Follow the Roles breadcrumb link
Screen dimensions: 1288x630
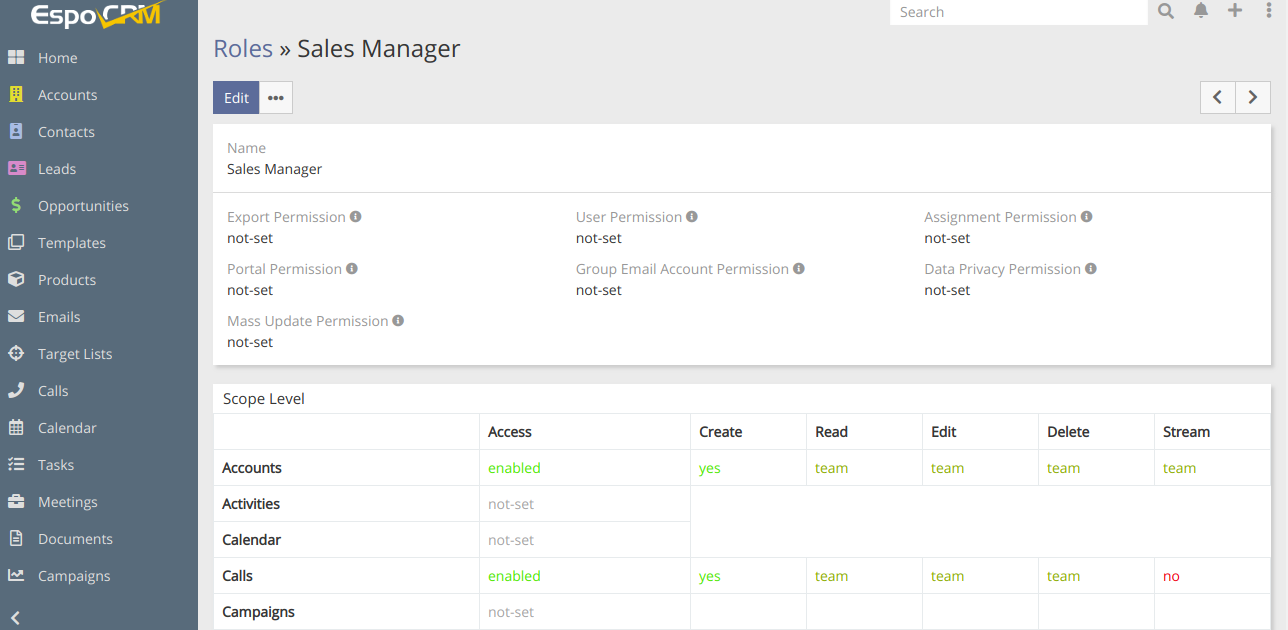243,49
